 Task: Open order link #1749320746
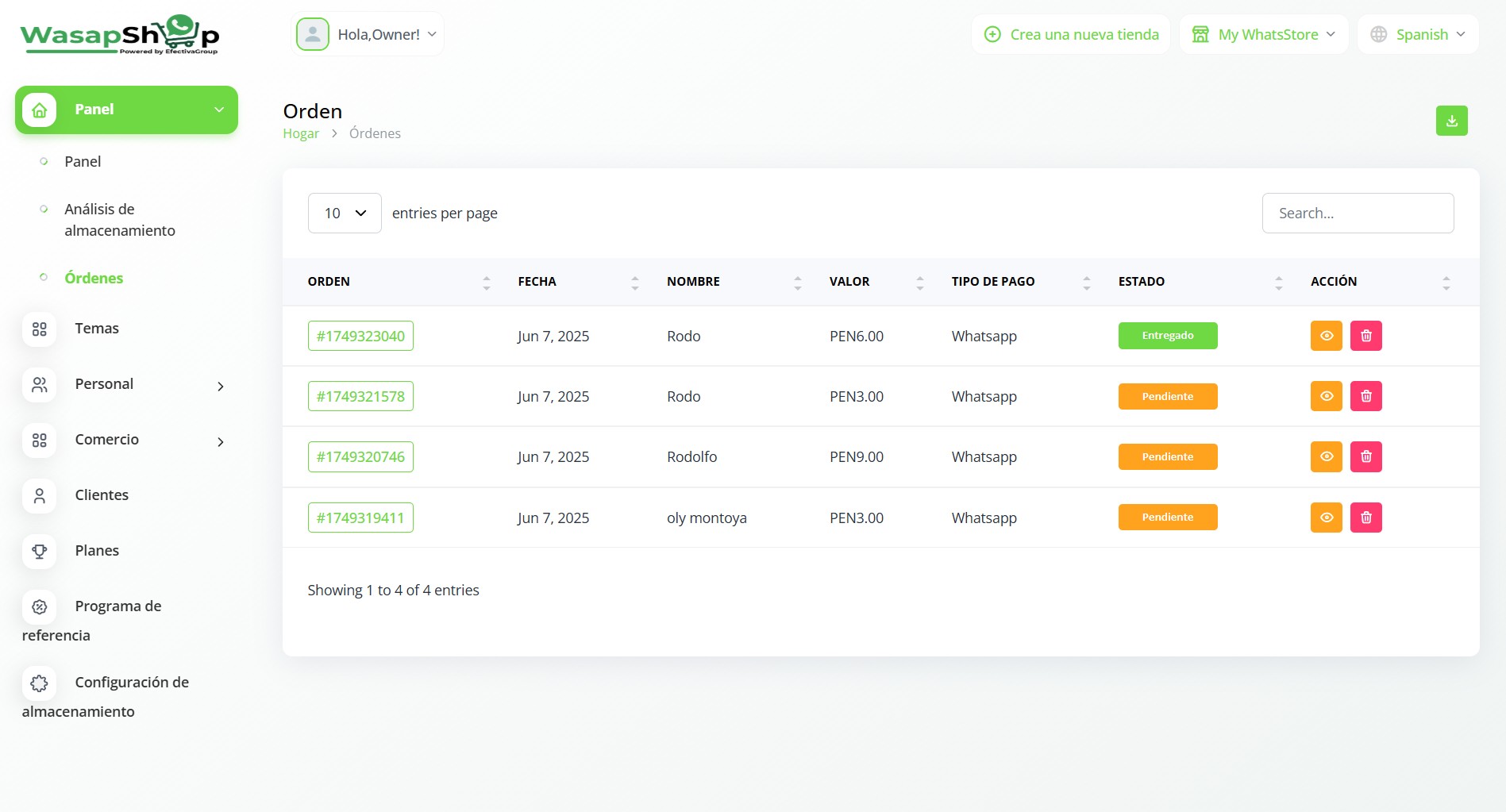click(x=360, y=456)
